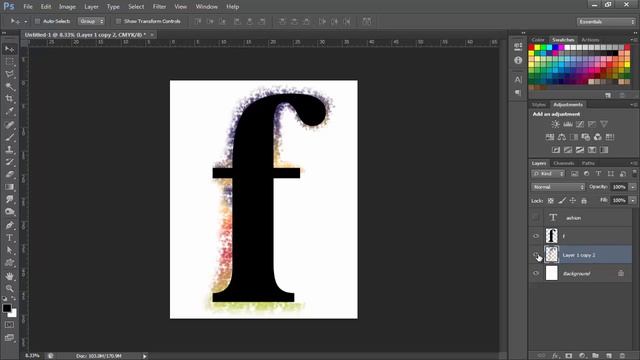
Task: Select the Brush tool
Action: [9, 137]
